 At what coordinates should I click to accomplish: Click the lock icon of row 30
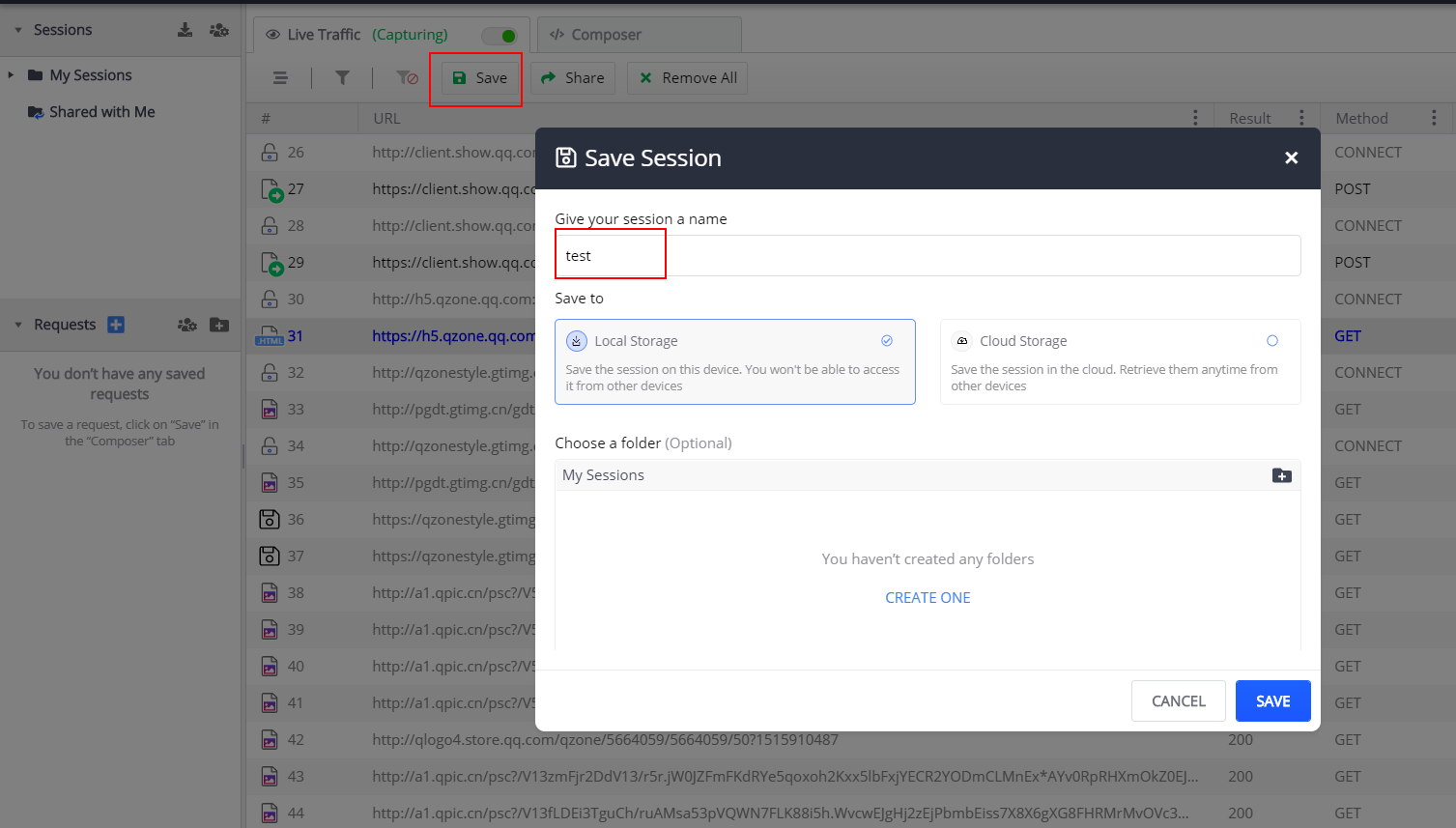[x=270, y=300]
